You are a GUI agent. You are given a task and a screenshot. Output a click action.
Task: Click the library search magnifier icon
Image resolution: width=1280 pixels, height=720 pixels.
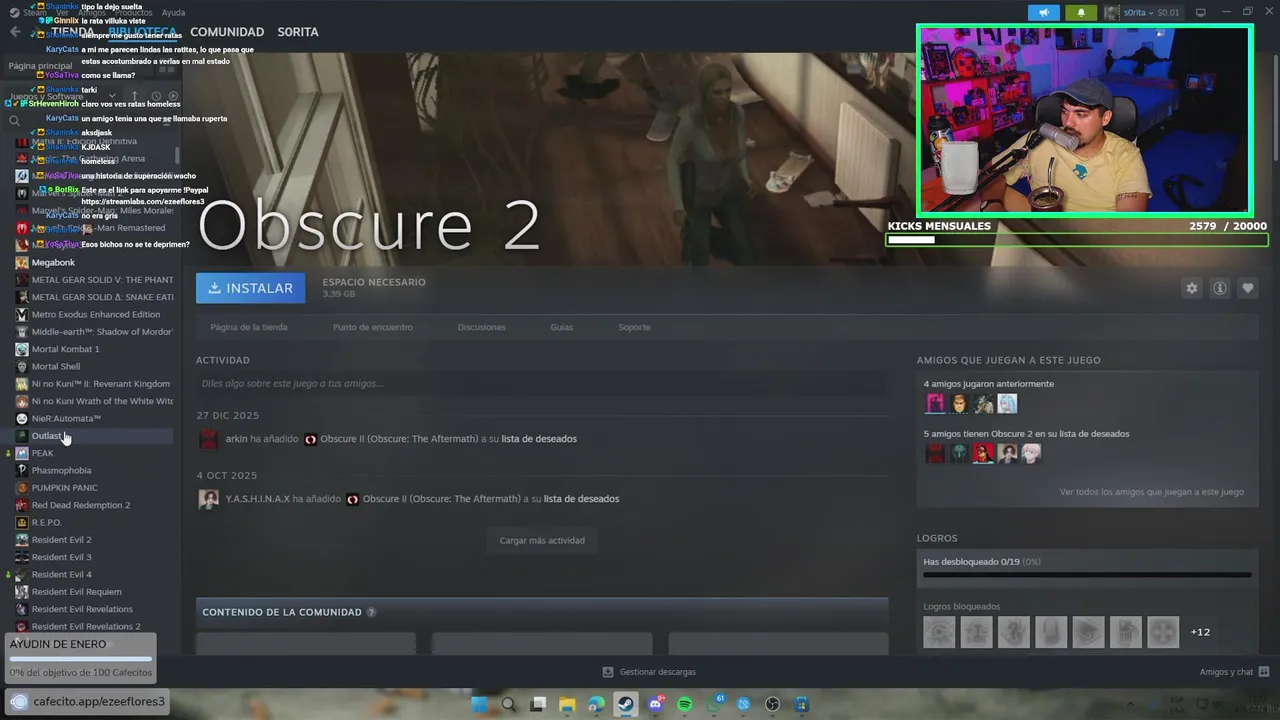(x=14, y=121)
